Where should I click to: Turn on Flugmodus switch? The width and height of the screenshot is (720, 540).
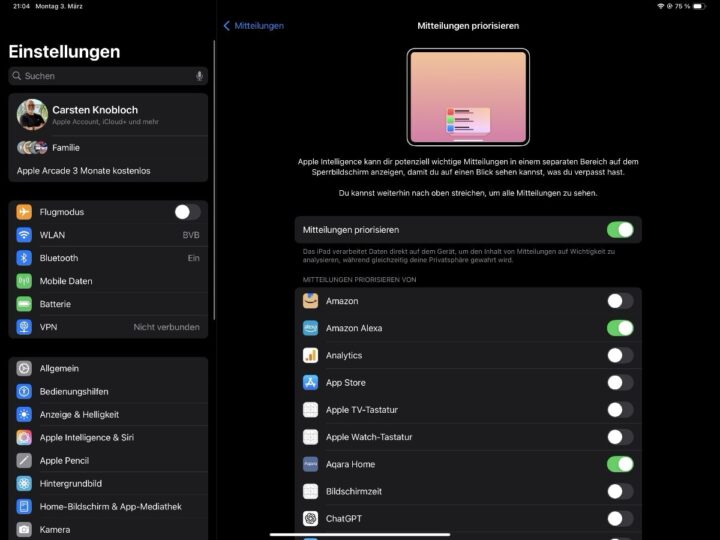click(186, 212)
